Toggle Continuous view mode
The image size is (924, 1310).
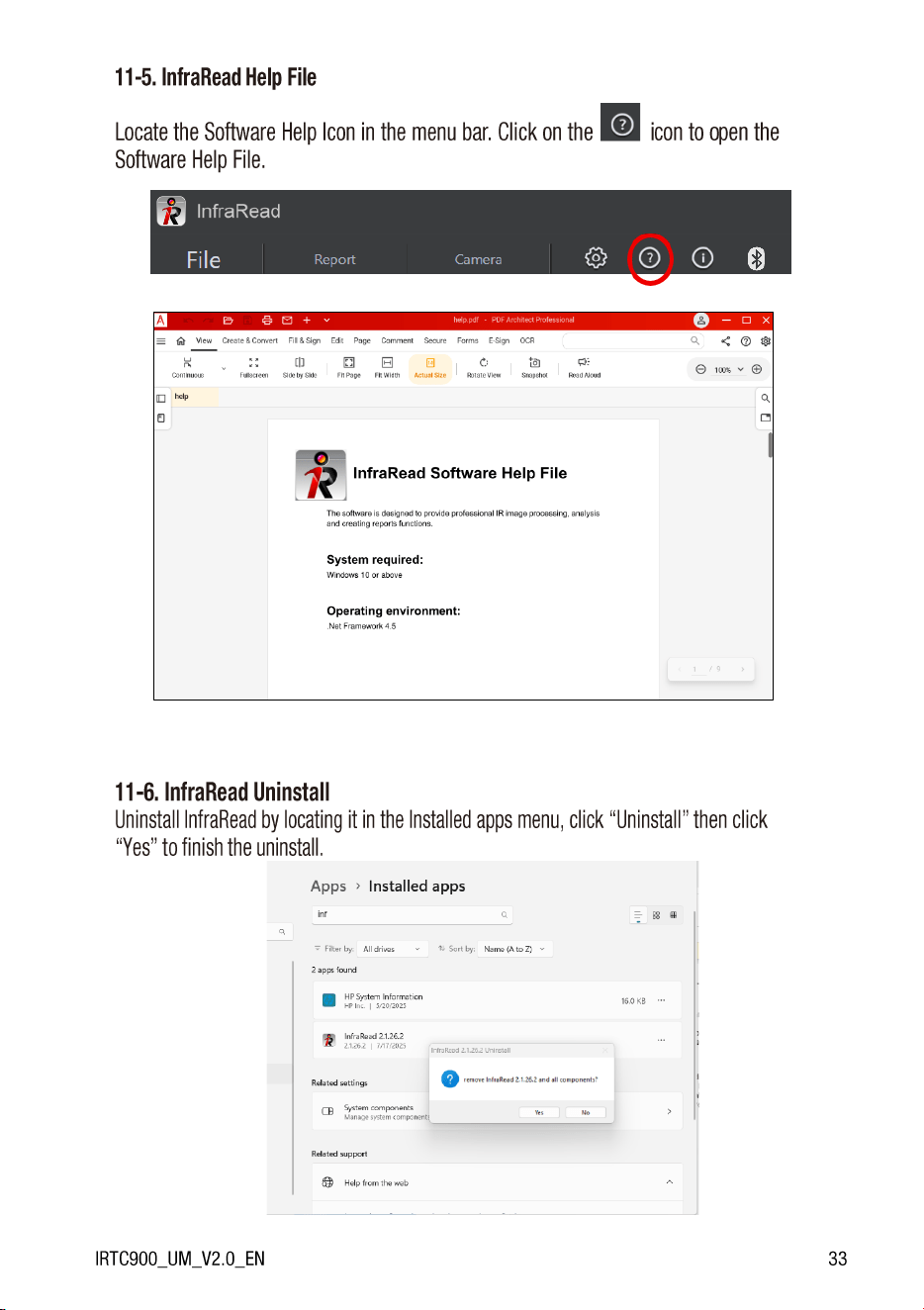[x=188, y=367]
